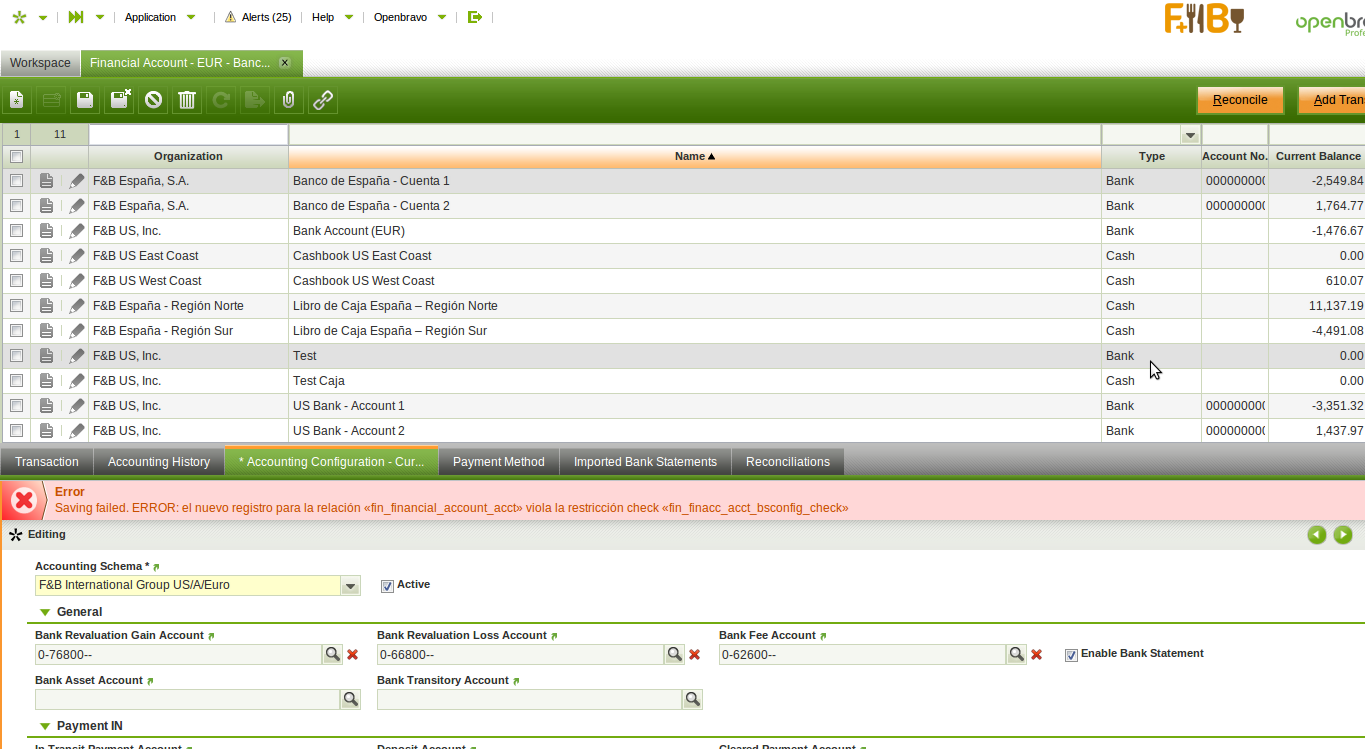Switch to the Payment Method tab
Screen dimensions: 1365x749
[499, 462]
